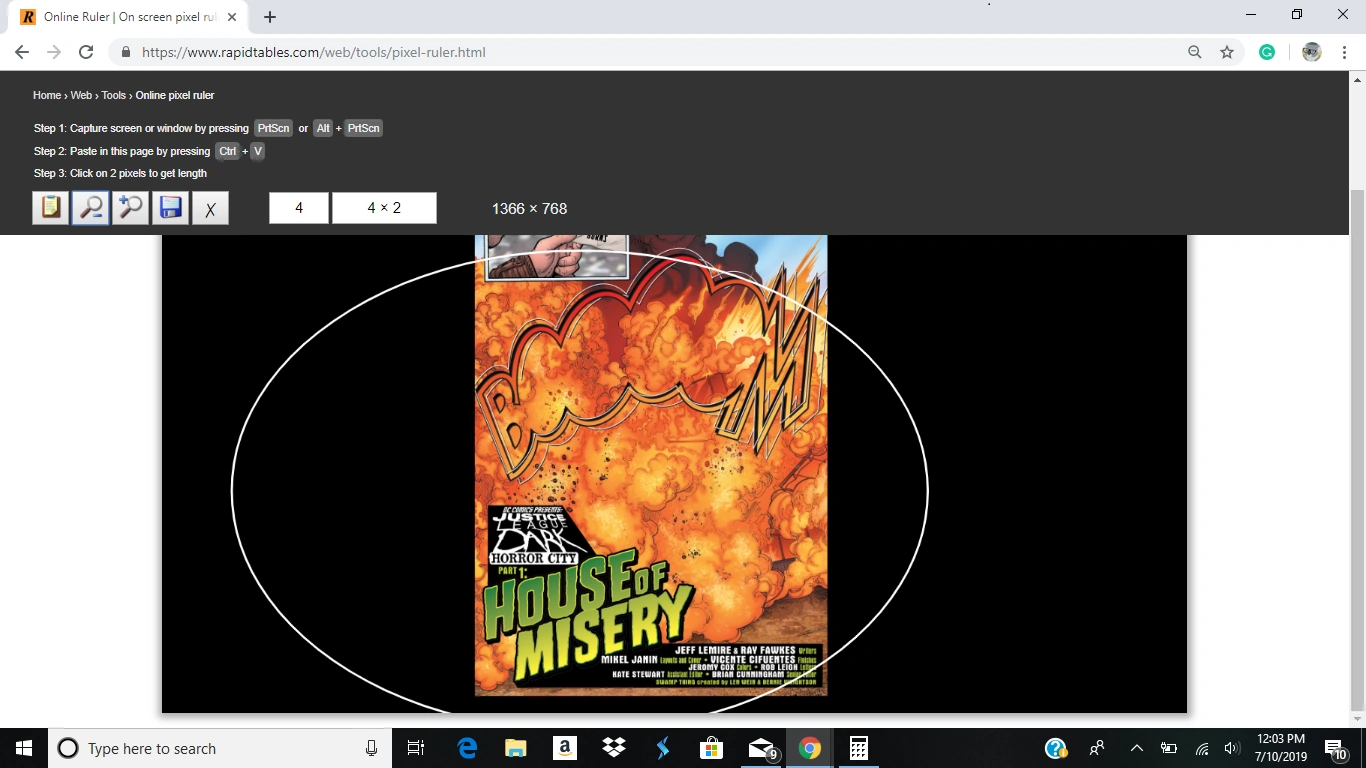Clear the image with the X button
This screenshot has height=768, width=1366.
click(210, 208)
